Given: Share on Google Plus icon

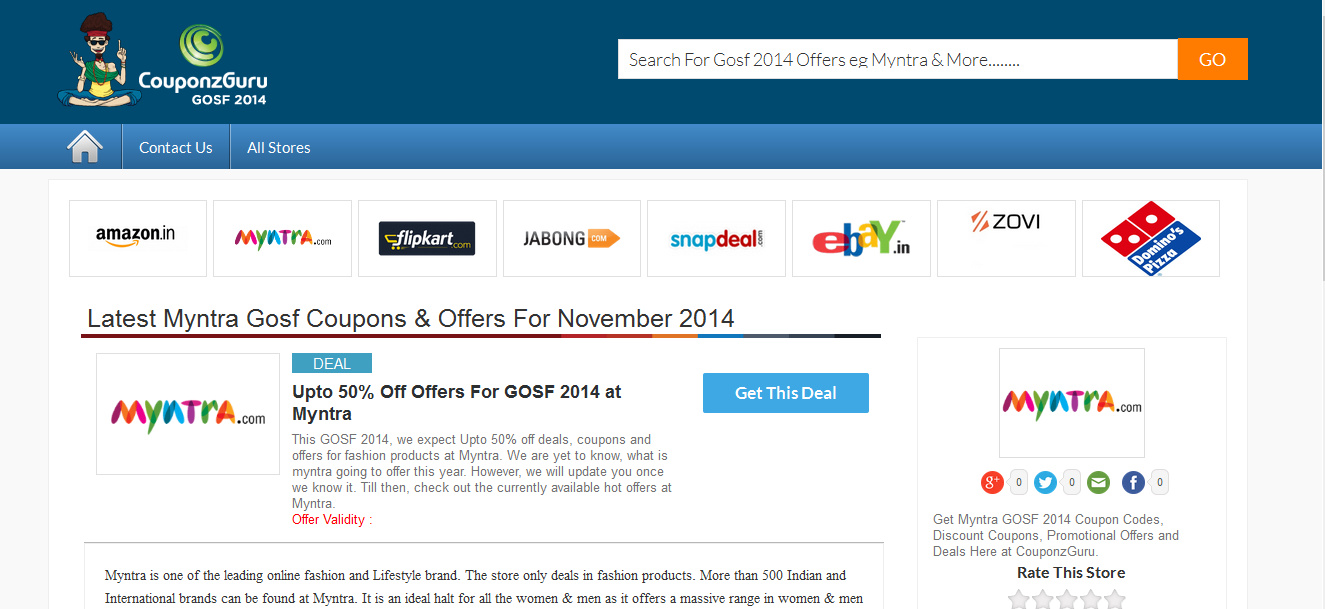Looking at the screenshot, I should [992, 483].
